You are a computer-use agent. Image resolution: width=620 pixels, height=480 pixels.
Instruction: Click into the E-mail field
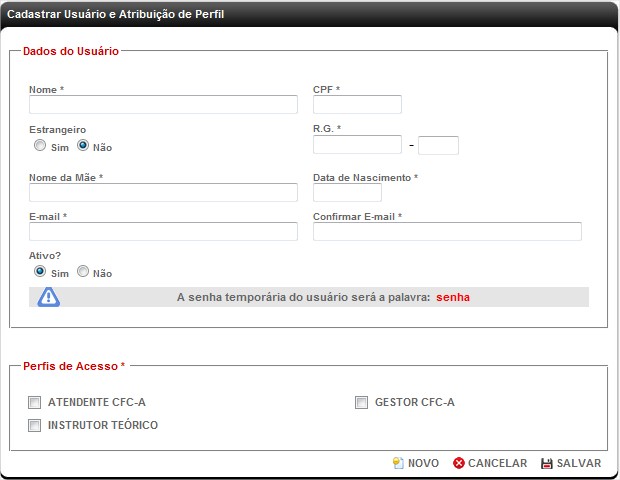click(163, 232)
